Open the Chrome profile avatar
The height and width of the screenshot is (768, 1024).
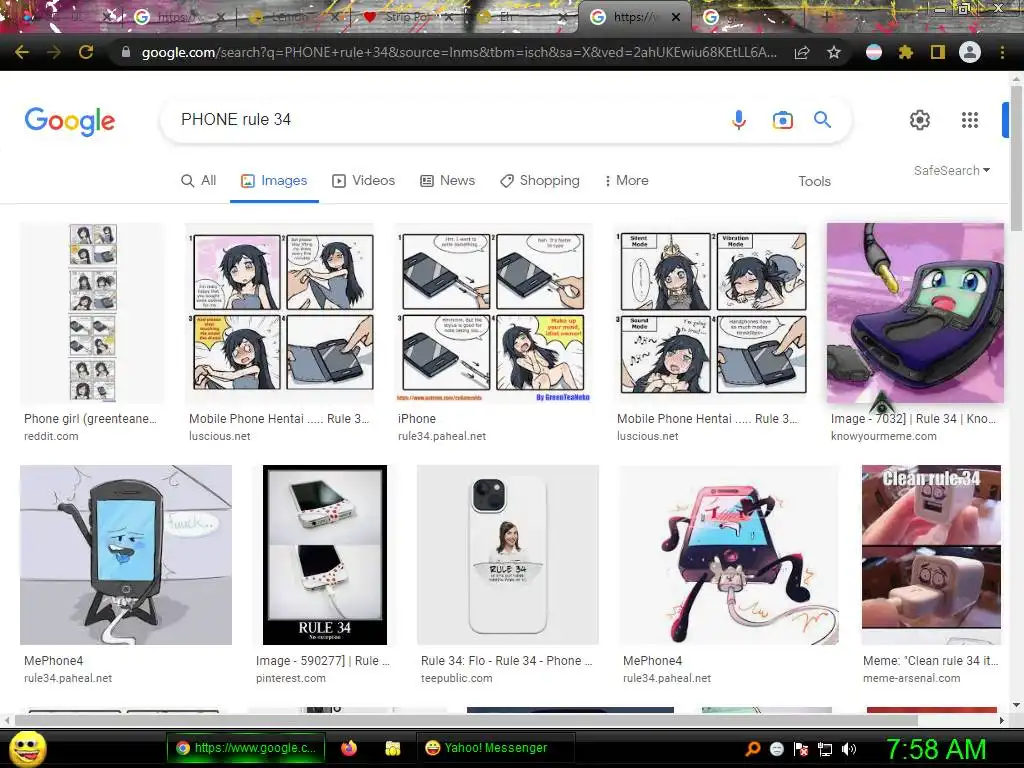click(x=970, y=52)
